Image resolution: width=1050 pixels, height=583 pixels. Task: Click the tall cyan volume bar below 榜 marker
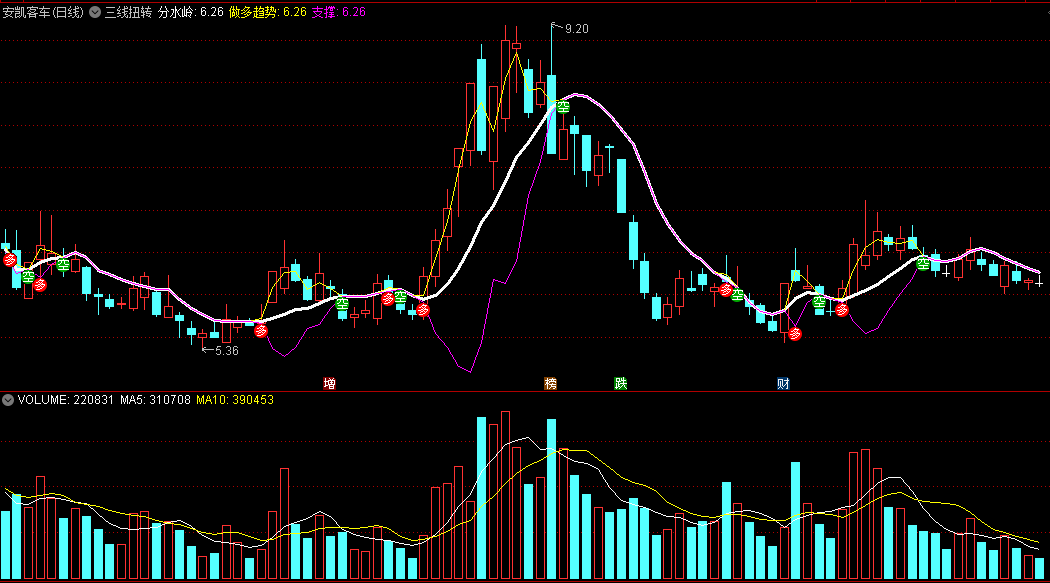pyautogui.click(x=552, y=499)
